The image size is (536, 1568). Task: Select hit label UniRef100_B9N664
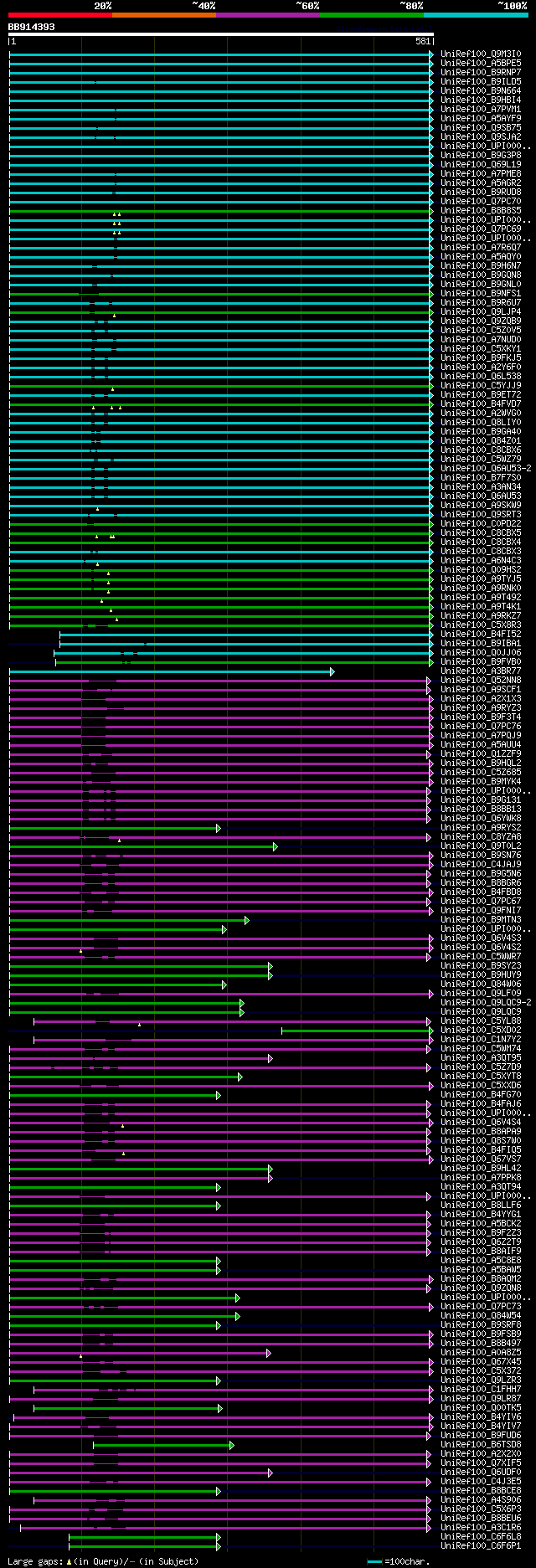pyautogui.click(x=481, y=91)
